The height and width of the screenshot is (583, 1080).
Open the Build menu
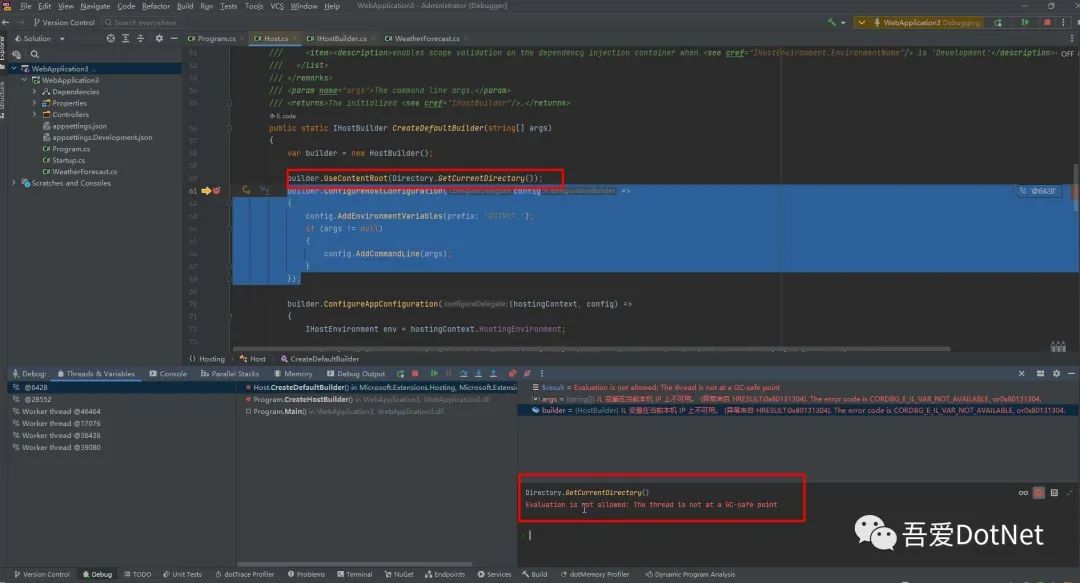click(185, 6)
